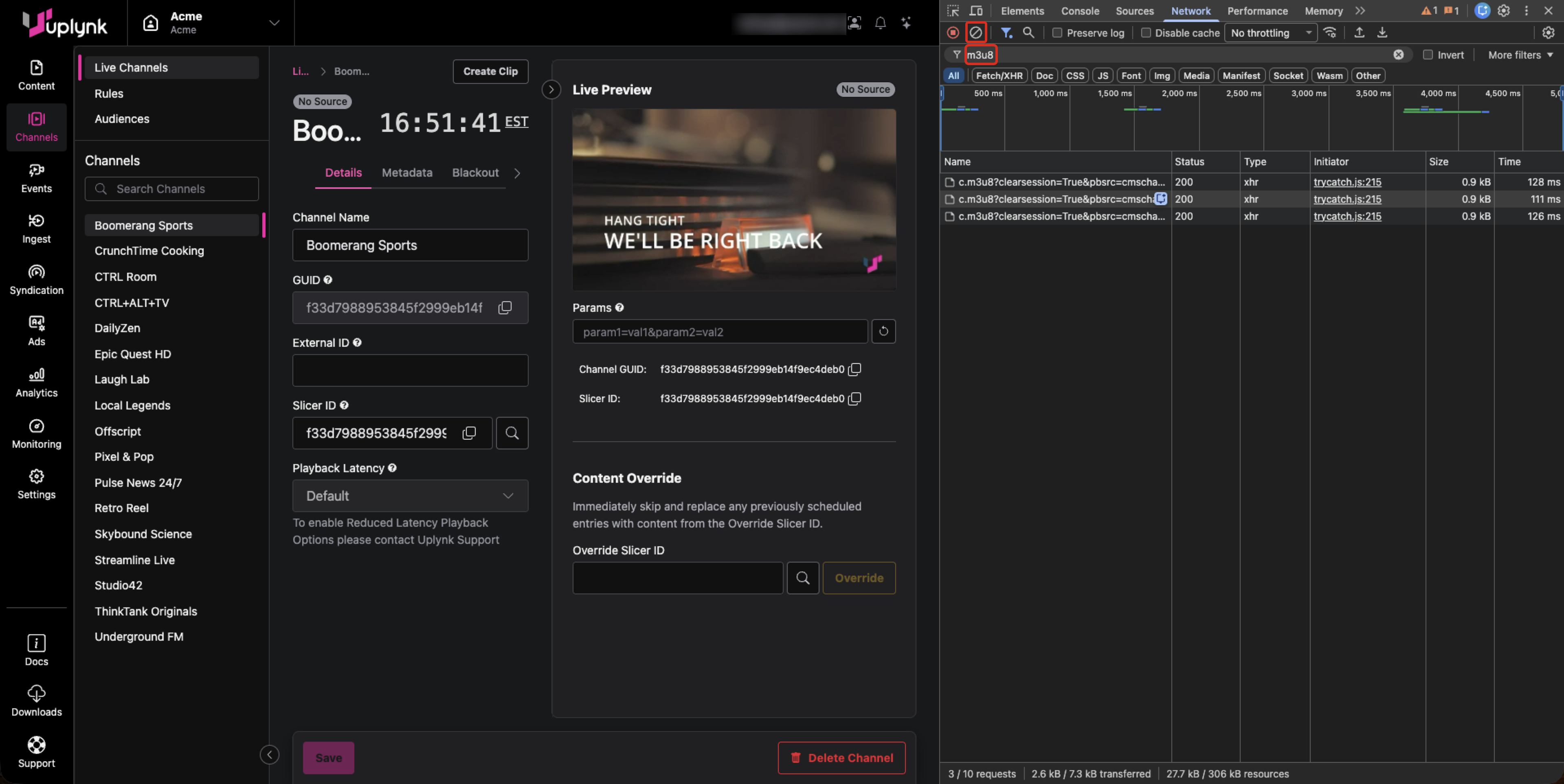The image size is (1564, 784).
Task: Check the Disable cache option
Action: tap(1146, 33)
